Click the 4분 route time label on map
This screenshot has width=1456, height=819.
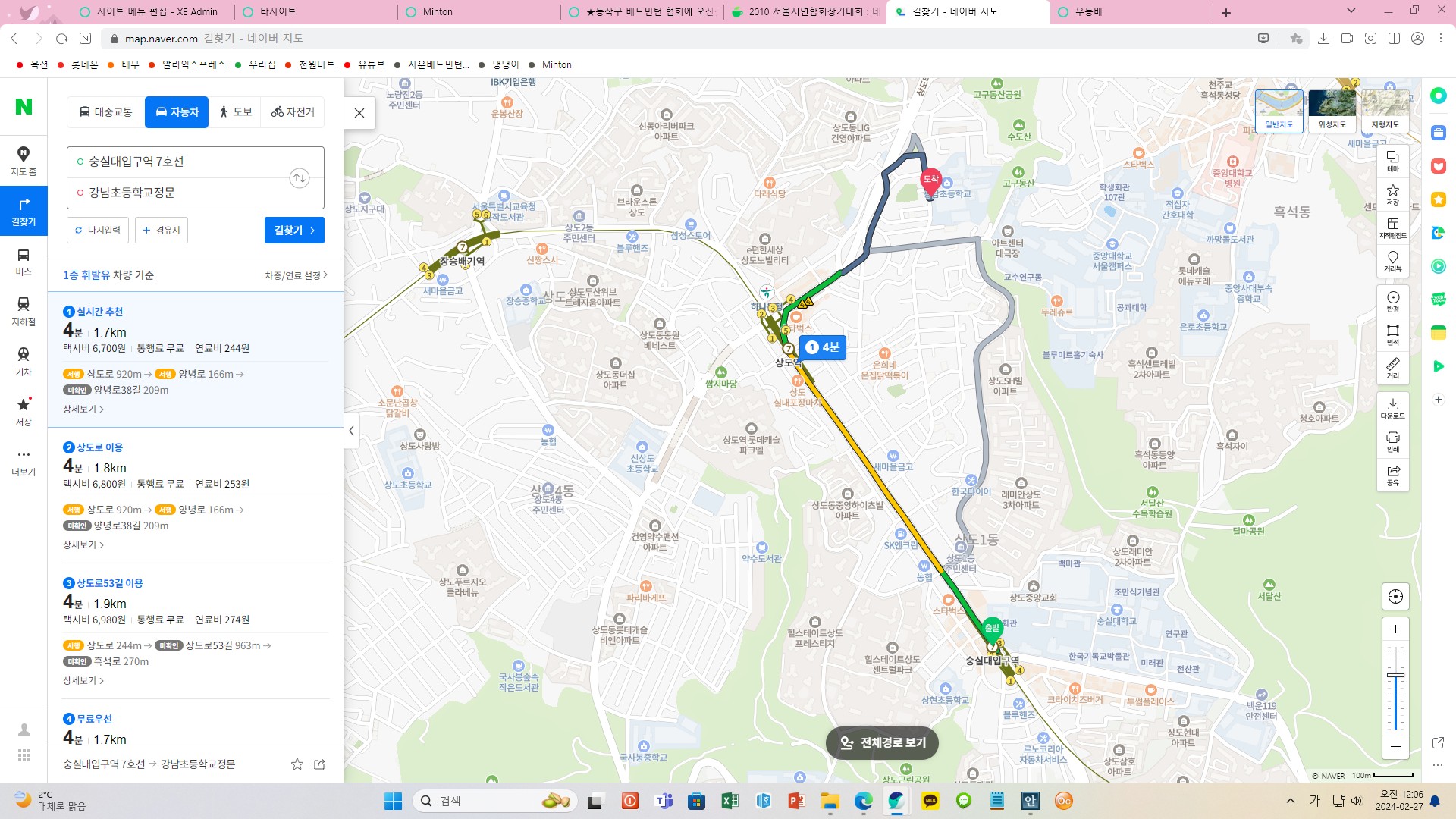[823, 347]
